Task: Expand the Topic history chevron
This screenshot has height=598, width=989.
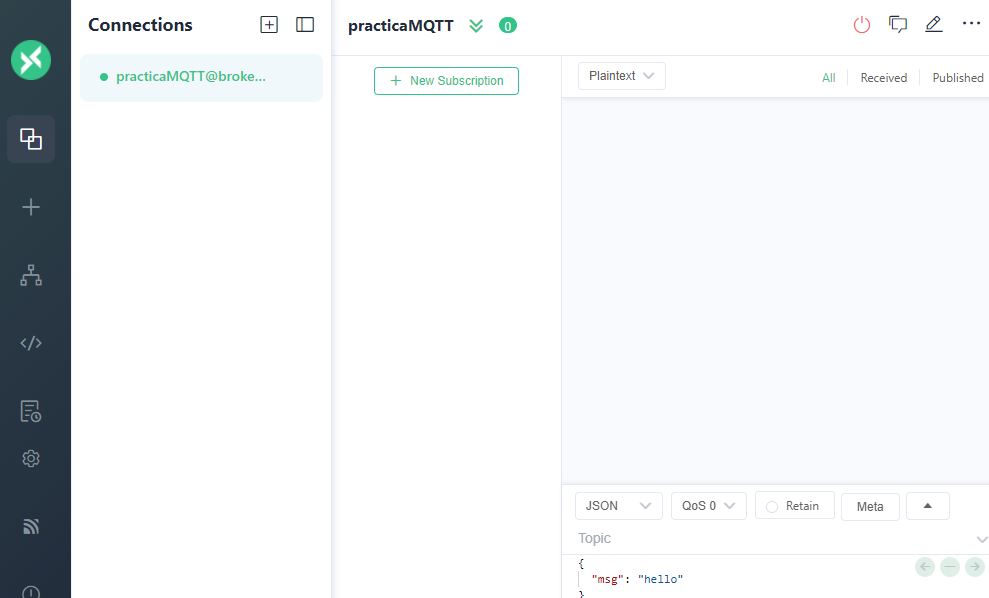Action: click(x=981, y=539)
